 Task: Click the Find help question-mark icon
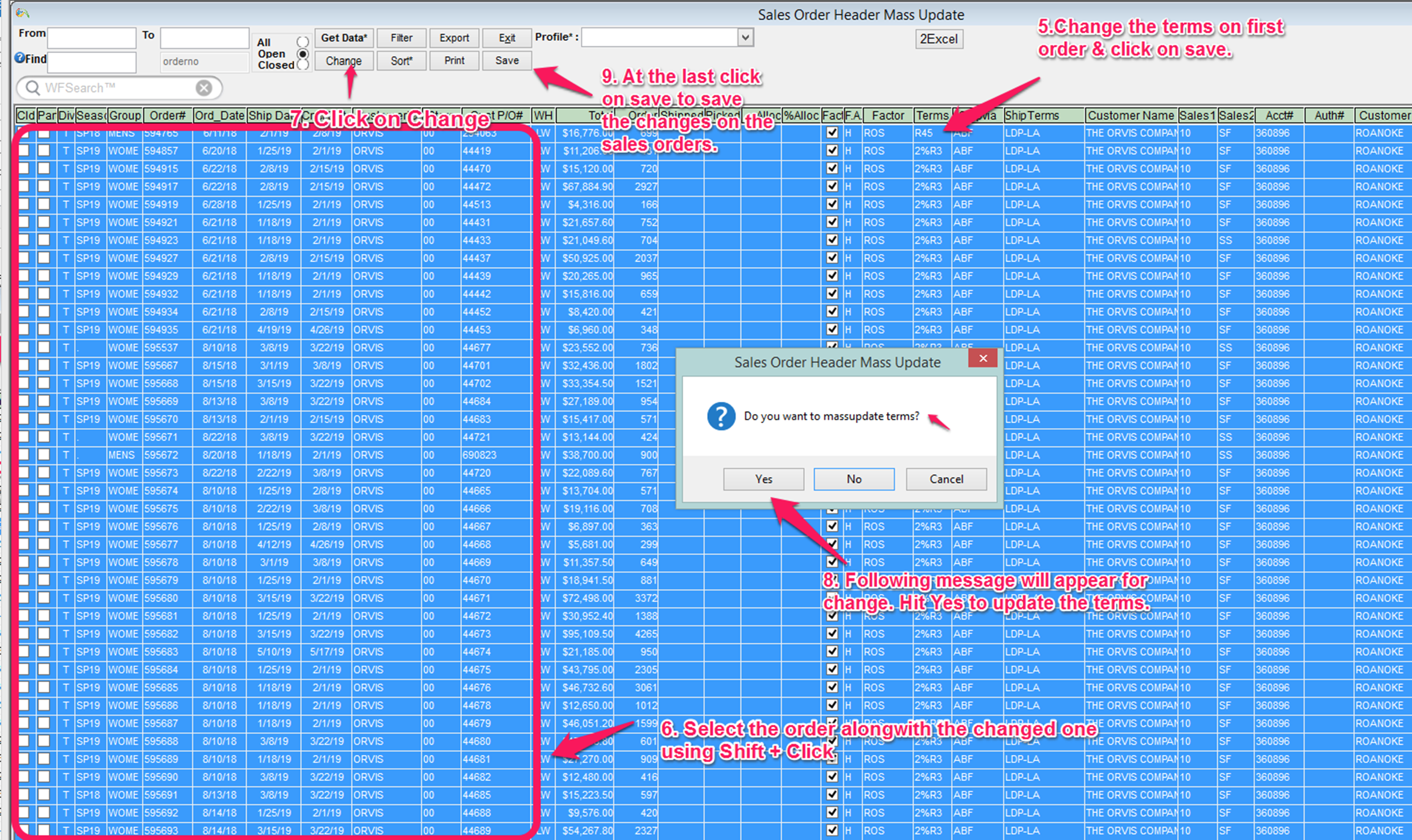19,58
